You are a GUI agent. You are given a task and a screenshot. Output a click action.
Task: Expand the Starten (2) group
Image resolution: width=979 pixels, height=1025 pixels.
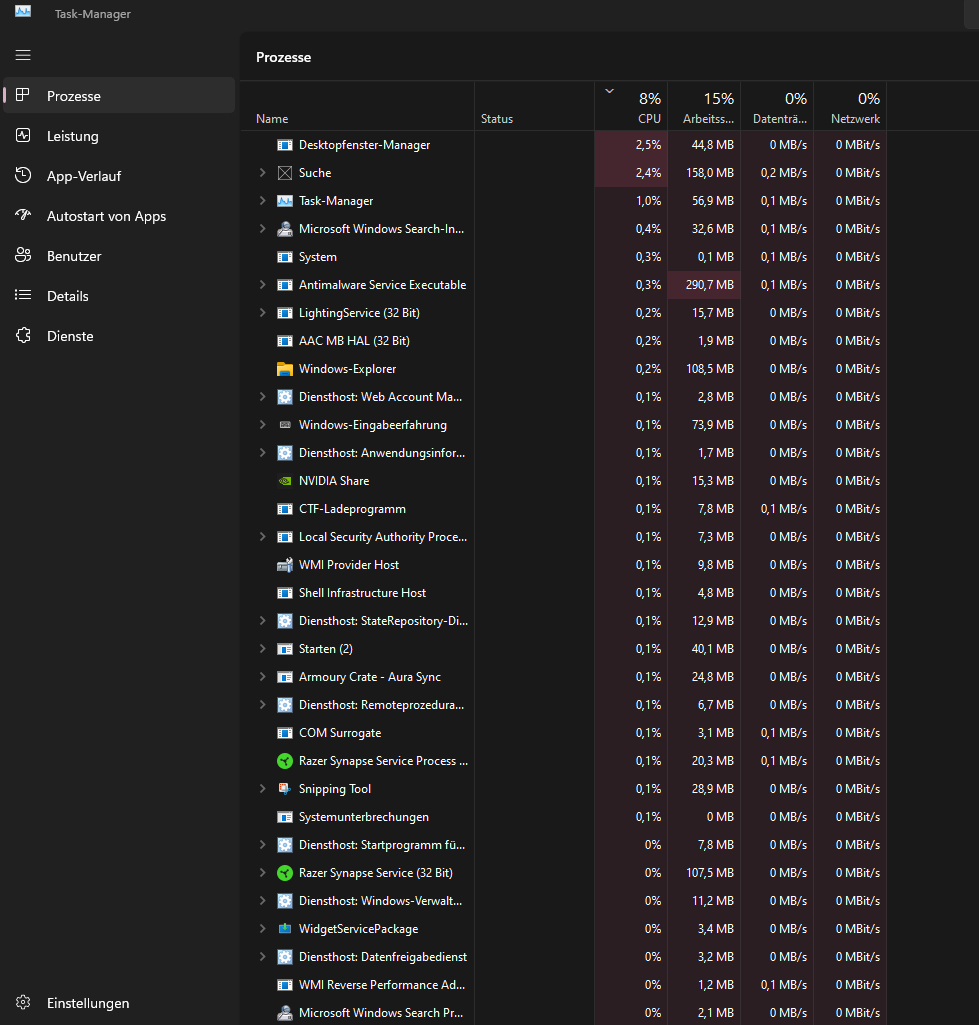[x=262, y=648]
